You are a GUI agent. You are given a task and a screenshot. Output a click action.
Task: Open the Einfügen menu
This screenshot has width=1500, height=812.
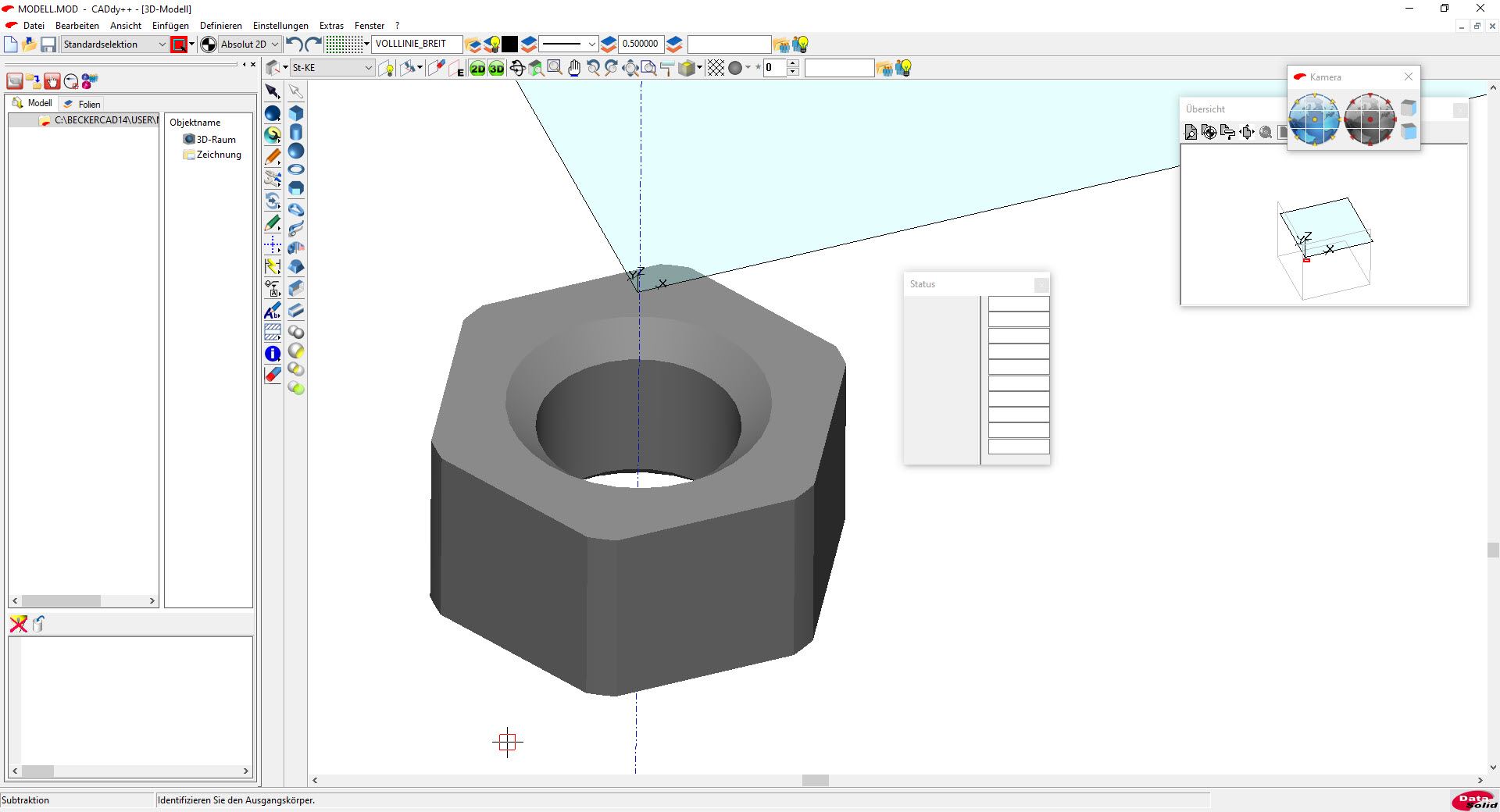(170, 26)
